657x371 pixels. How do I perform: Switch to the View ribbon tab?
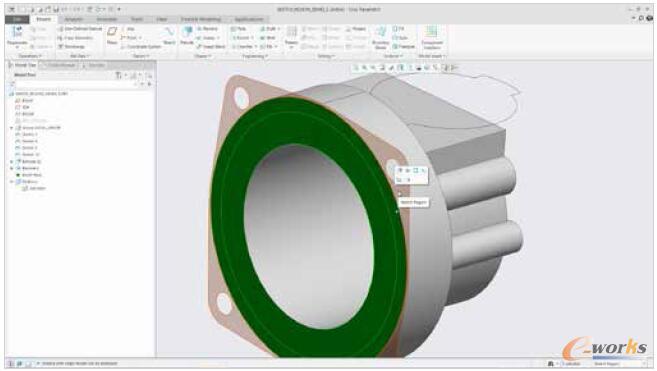(162, 19)
